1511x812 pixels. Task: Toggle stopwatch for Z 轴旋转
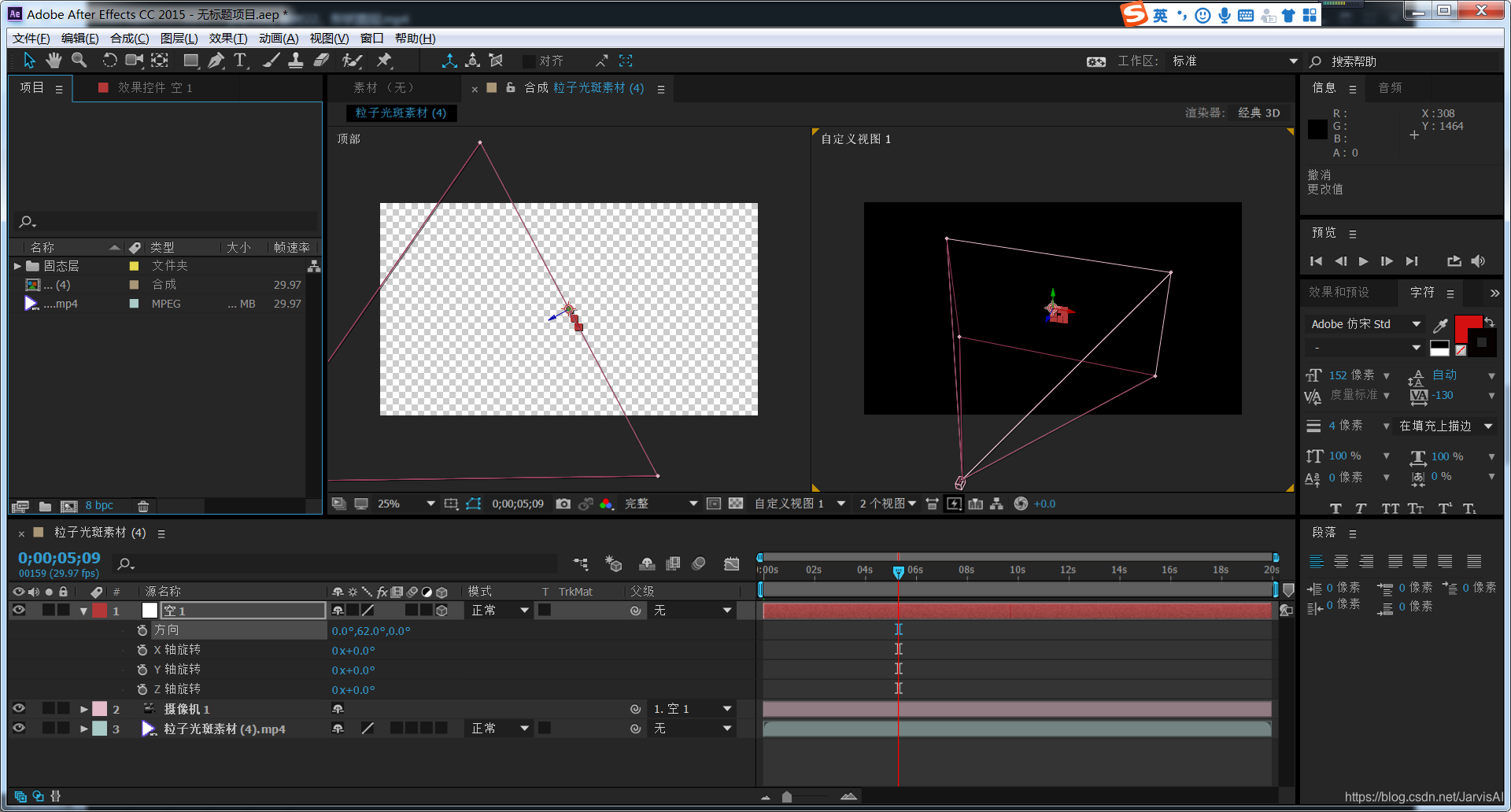(x=142, y=689)
